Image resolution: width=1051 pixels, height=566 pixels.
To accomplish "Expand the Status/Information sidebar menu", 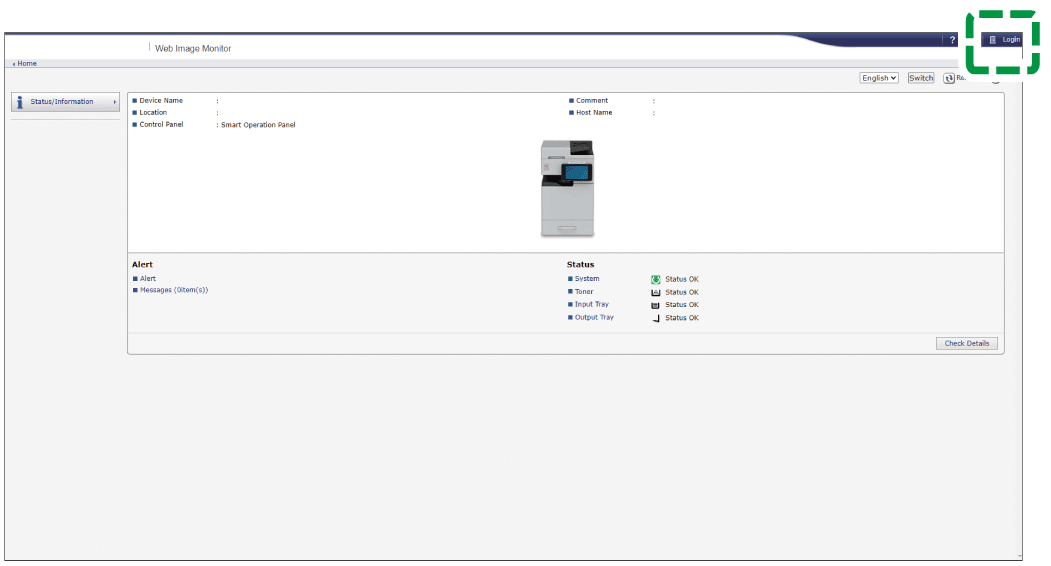I will click(x=65, y=102).
